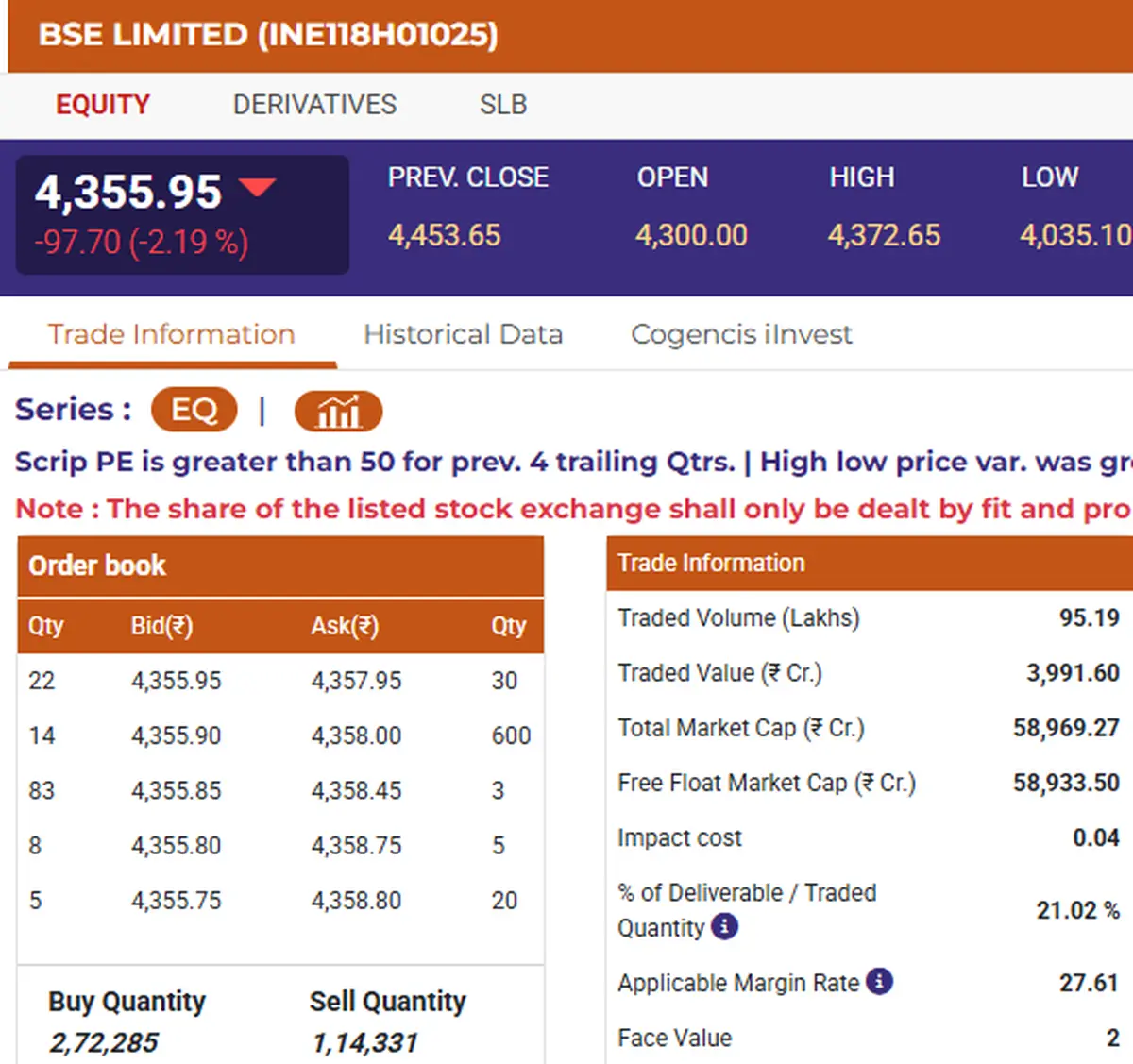Image resolution: width=1133 pixels, height=1064 pixels.
Task: Click the Total Market Cap value
Action: click(x=1066, y=728)
